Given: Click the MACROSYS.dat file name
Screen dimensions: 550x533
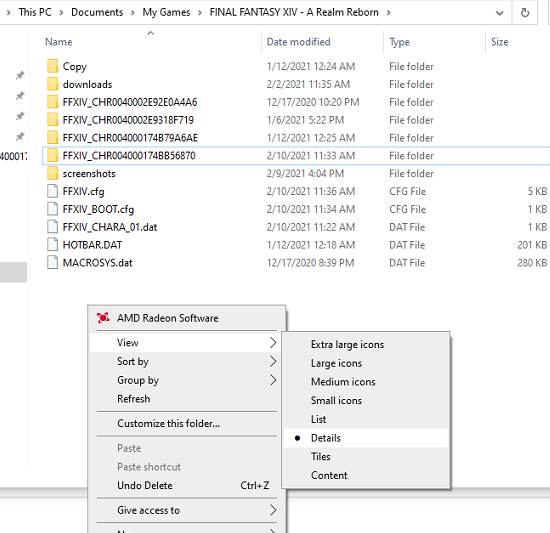Looking at the screenshot, I should (x=98, y=262).
